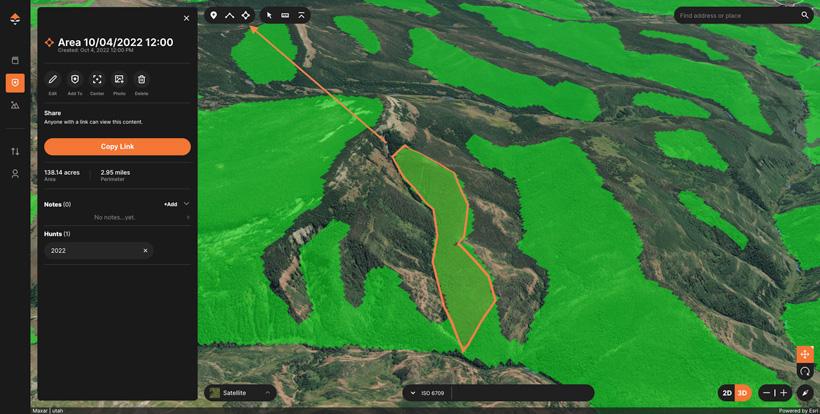Click the compass north icon

pos(805,393)
